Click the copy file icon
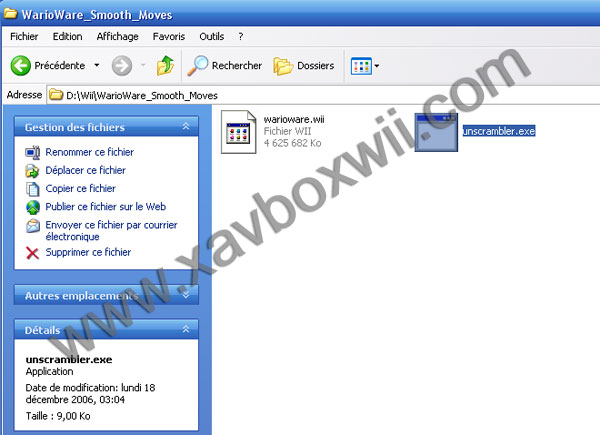The height and width of the screenshot is (435, 600). coord(33,189)
